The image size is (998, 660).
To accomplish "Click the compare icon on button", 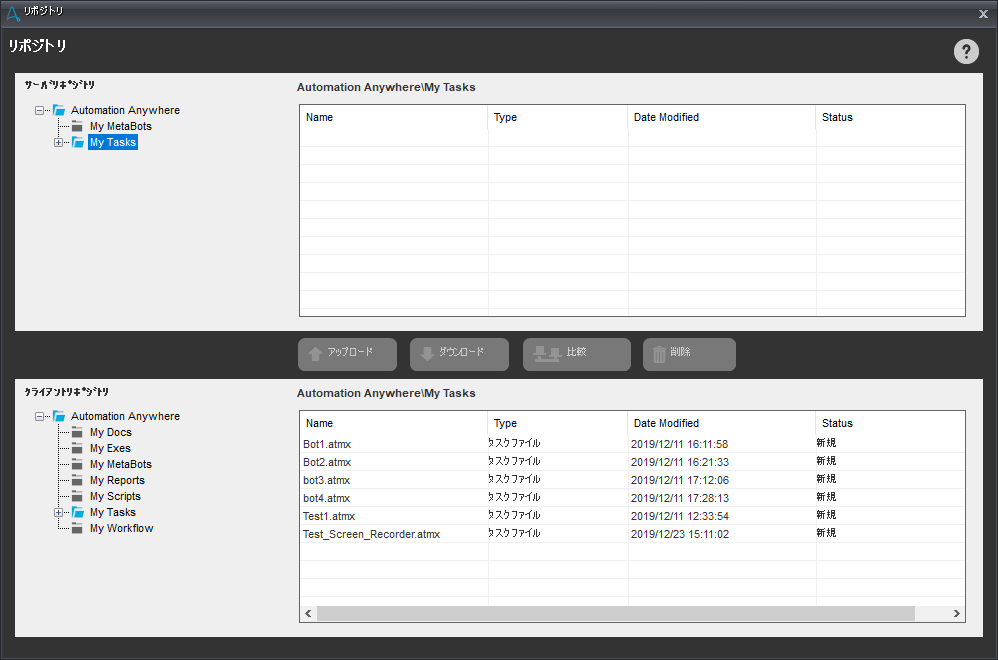I will pos(547,354).
